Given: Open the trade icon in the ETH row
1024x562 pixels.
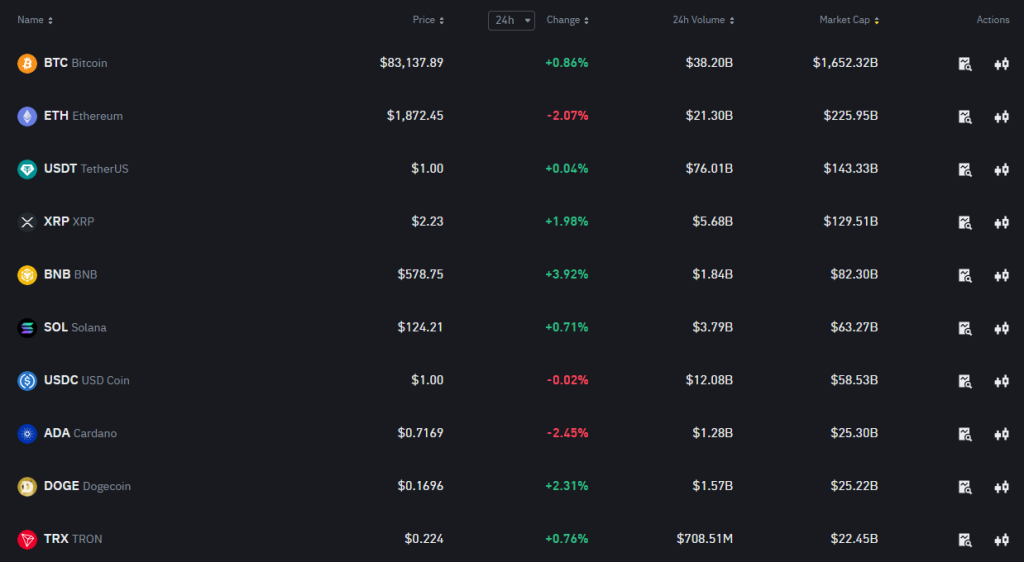Looking at the screenshot, I should [1002, 117].
